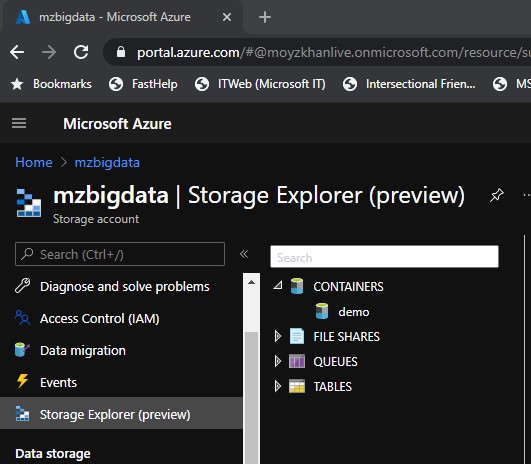Select the CONTAINERS node label

[348, 287]
